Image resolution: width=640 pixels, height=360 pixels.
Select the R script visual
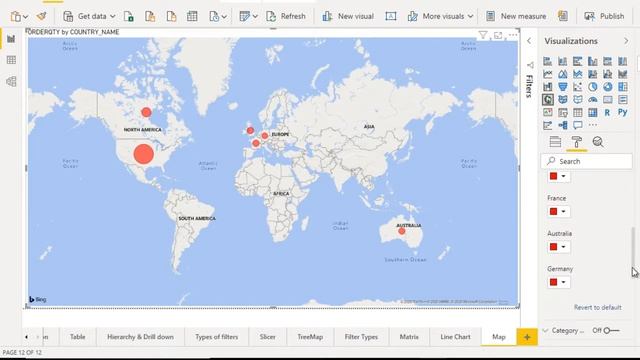click(608, 112)
